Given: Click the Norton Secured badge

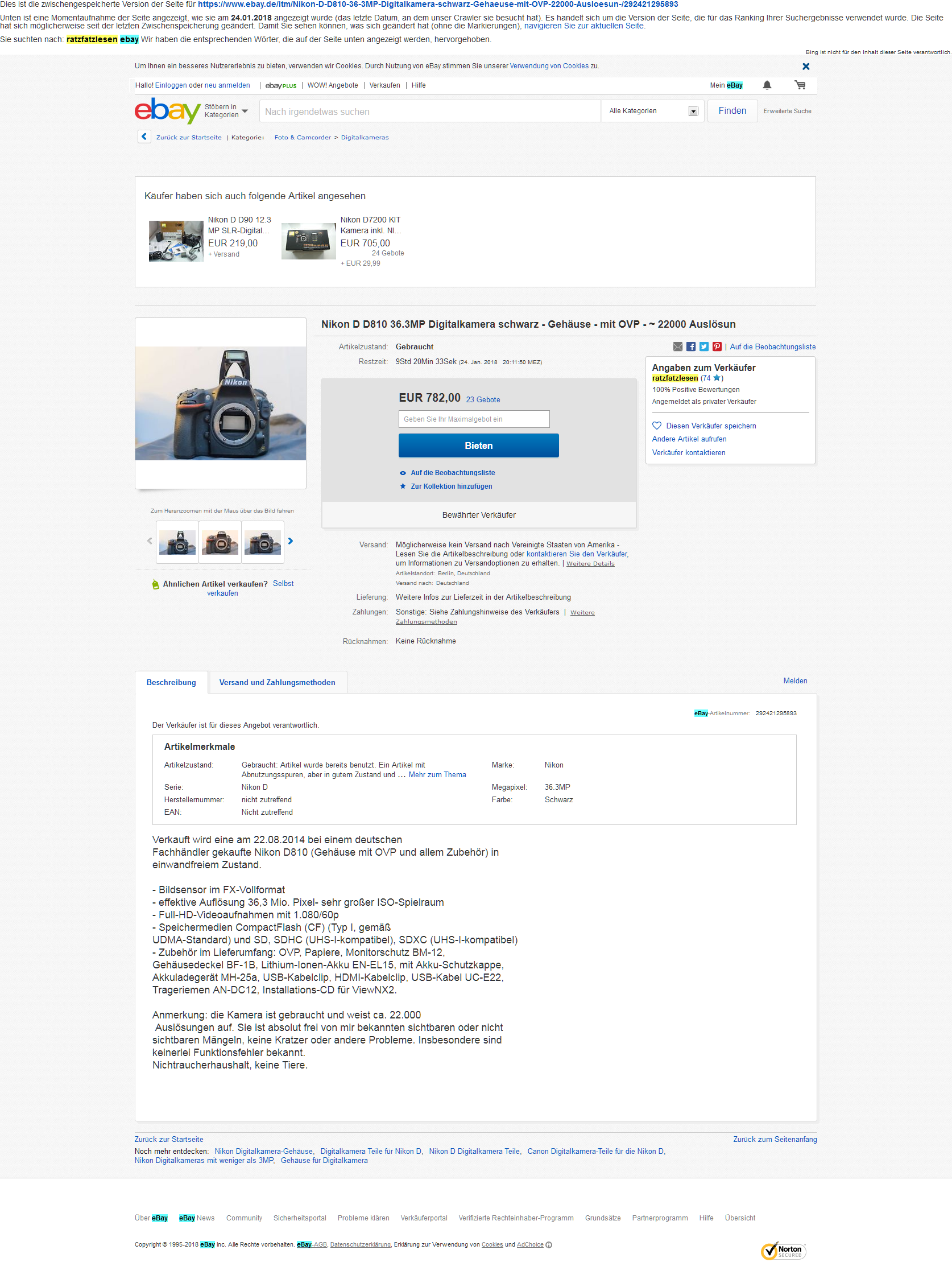Looking at the screenshot, I should click(783, 1251).
